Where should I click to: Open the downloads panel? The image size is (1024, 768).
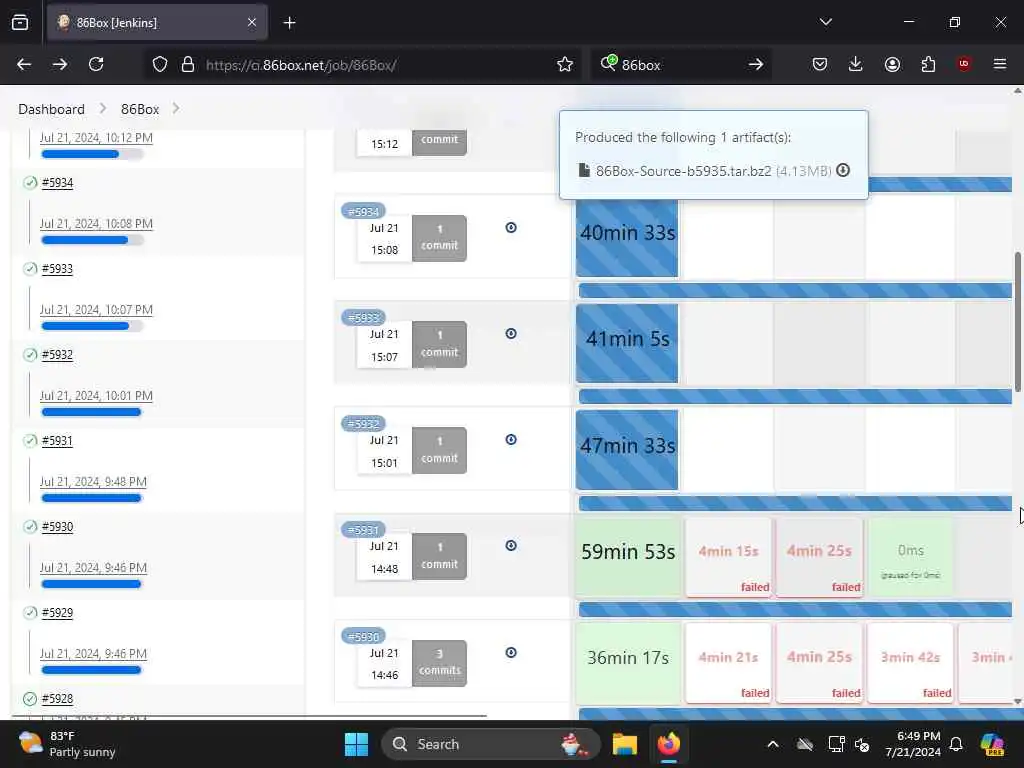click(x=856, y=64)
